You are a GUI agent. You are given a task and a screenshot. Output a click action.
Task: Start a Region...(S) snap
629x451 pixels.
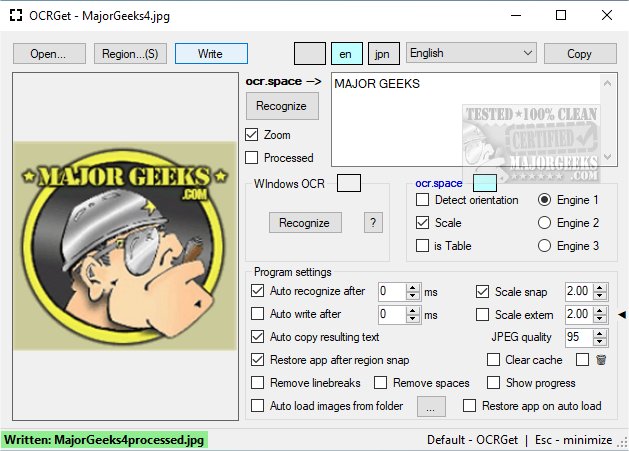click(130, 54)
